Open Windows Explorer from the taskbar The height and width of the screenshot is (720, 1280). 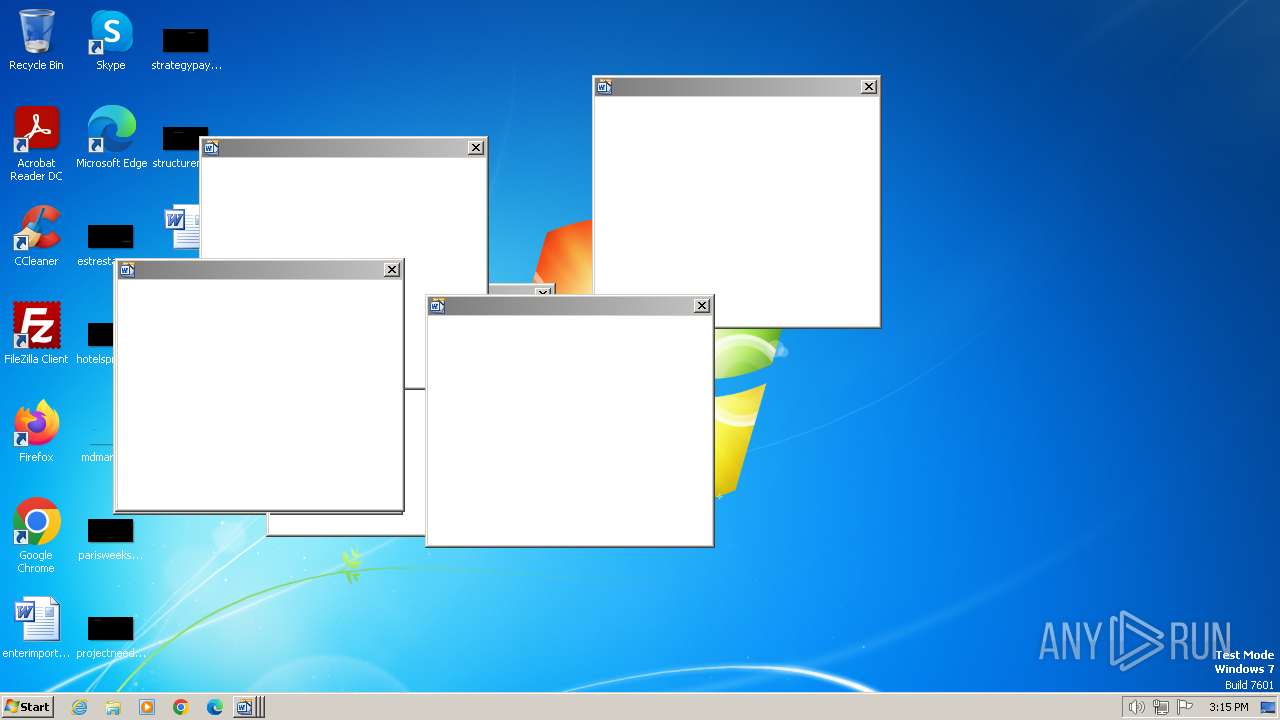click(x=113, y=707)
